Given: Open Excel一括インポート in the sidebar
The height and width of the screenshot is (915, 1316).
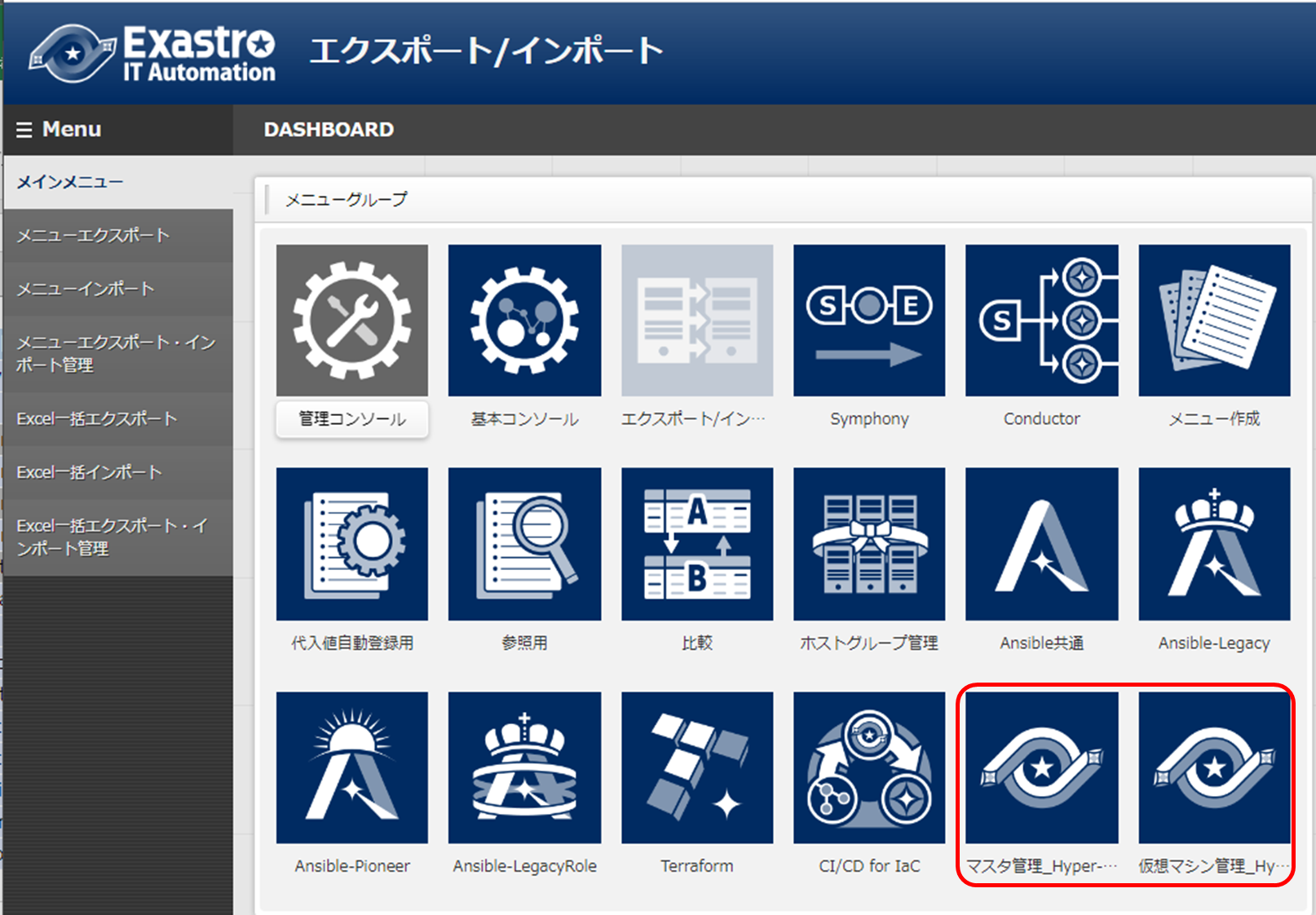Looking at the screenshot, I should point(118,472).
